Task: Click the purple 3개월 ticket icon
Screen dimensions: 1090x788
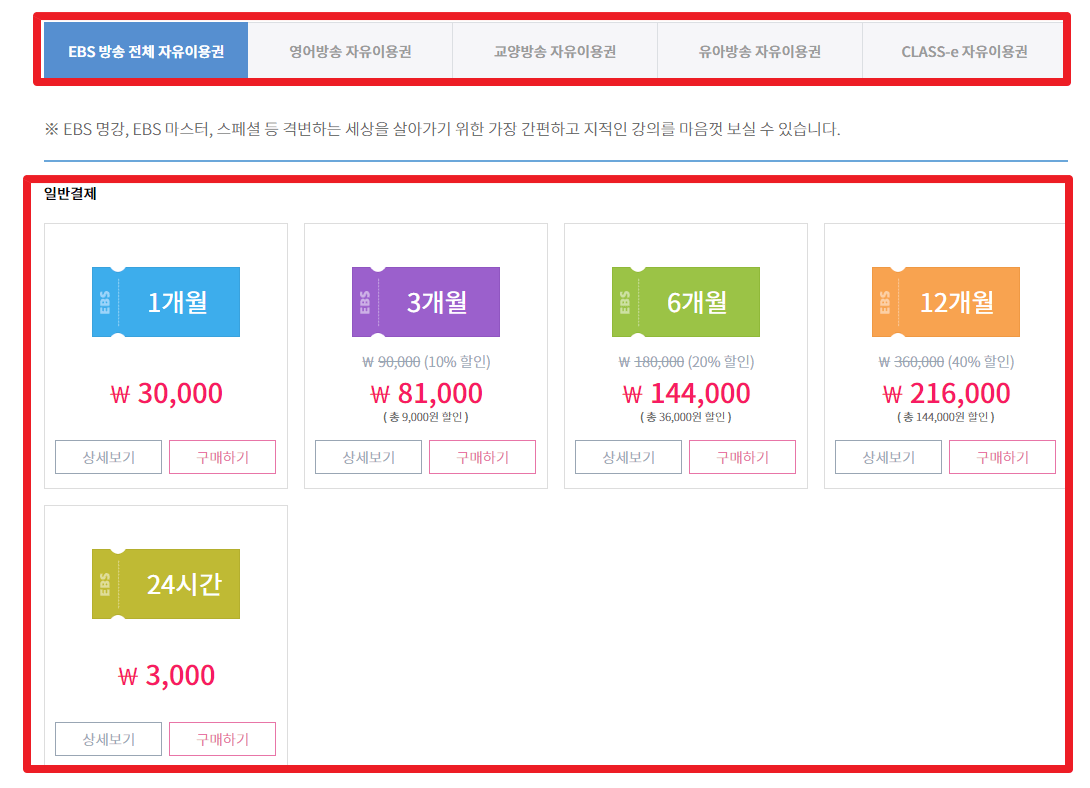Action: pos(426,302)
